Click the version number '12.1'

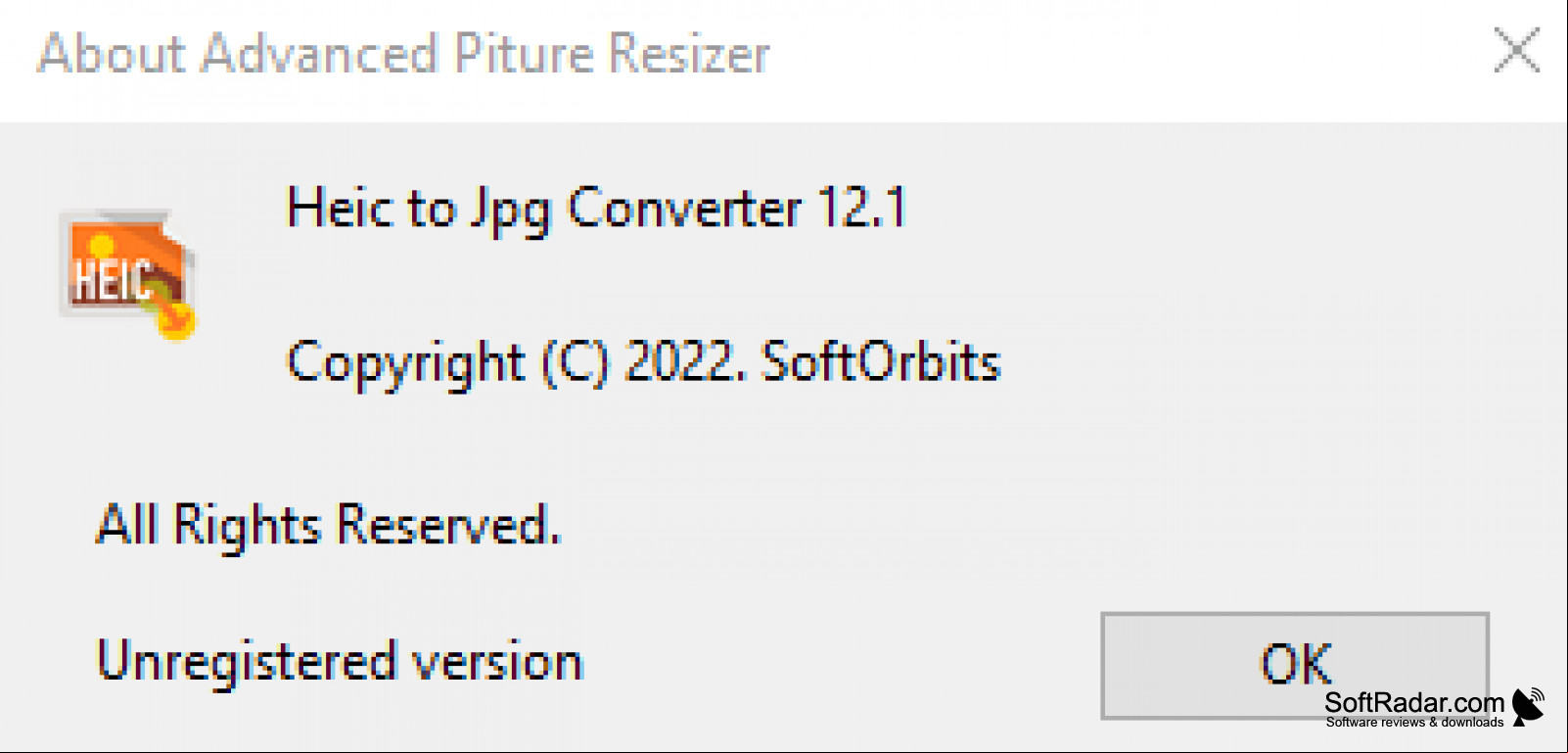[862, 208]
